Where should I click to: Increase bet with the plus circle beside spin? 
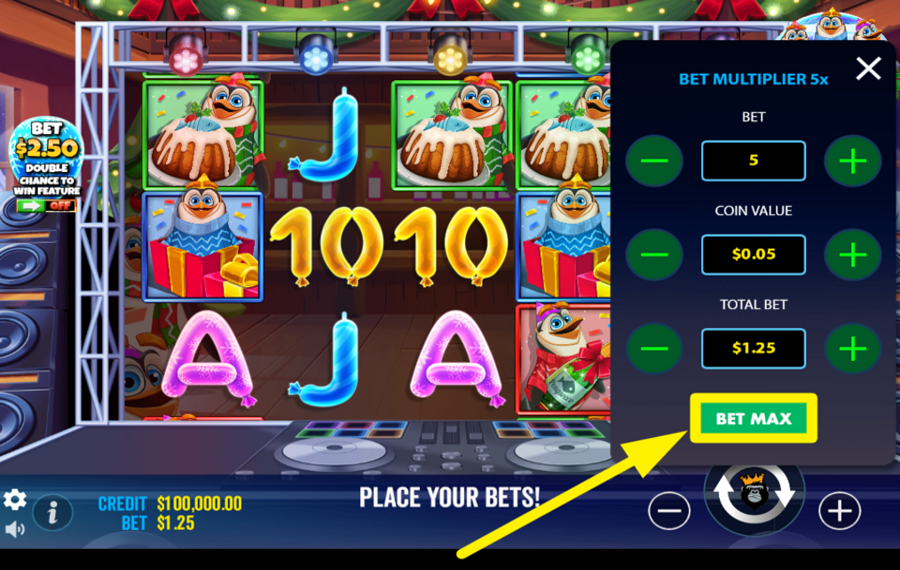coord(840,510)
